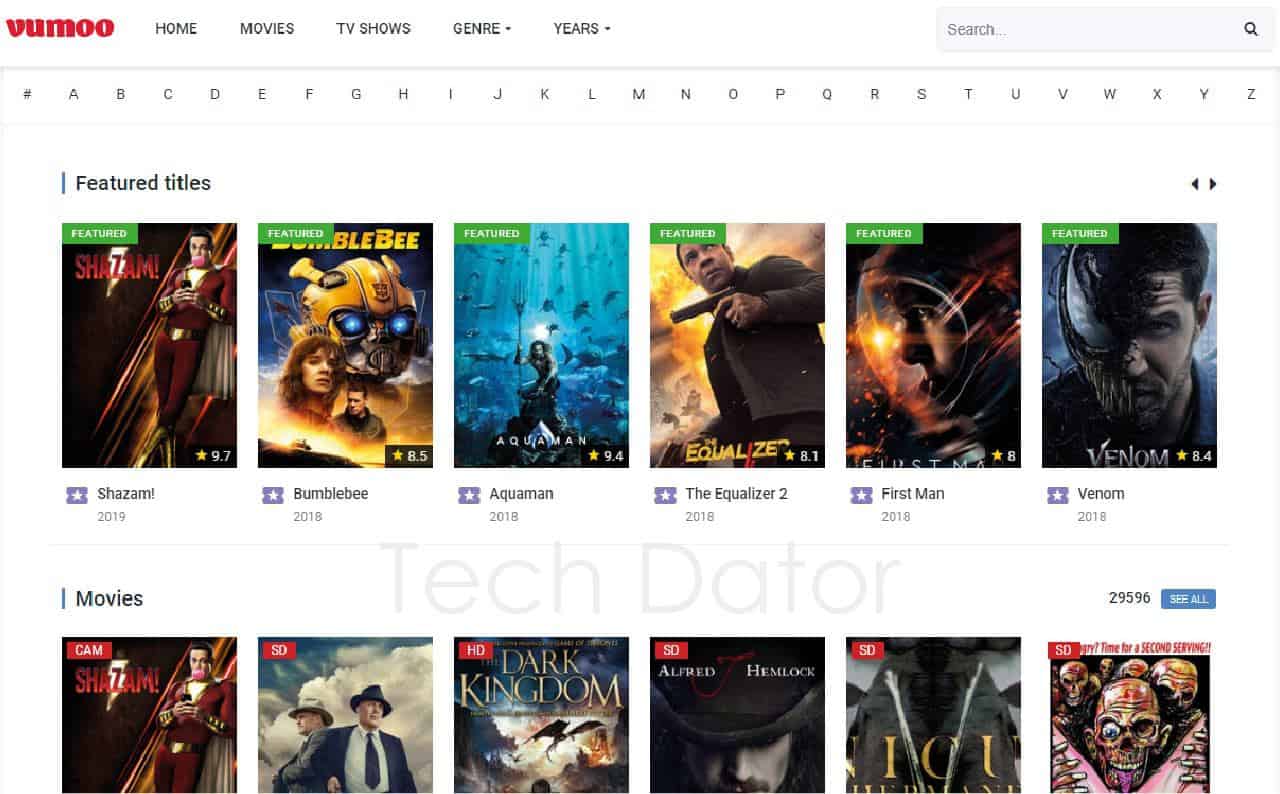Open the Alfred Hemlock SD movie poster
Screen dimensions: 1280x794
(x=737, y=715)
